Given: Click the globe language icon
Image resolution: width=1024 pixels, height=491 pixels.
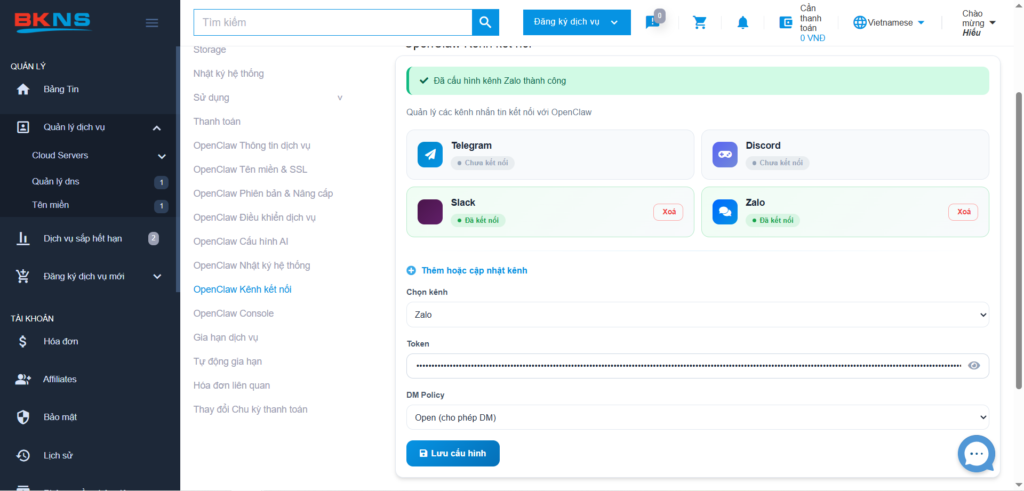Looking at the screenshot, I should pyautogui.click(x=859, y=22).
